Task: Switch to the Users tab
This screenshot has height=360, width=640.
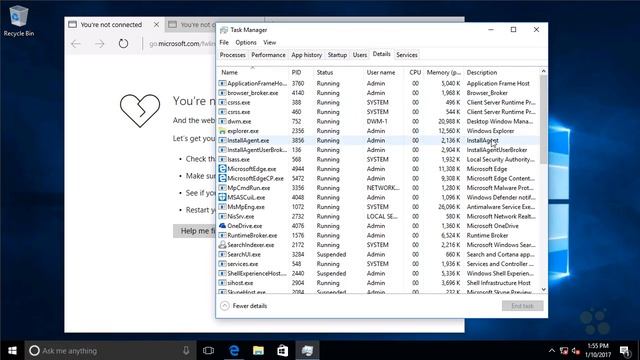Action: click(360, 55)
